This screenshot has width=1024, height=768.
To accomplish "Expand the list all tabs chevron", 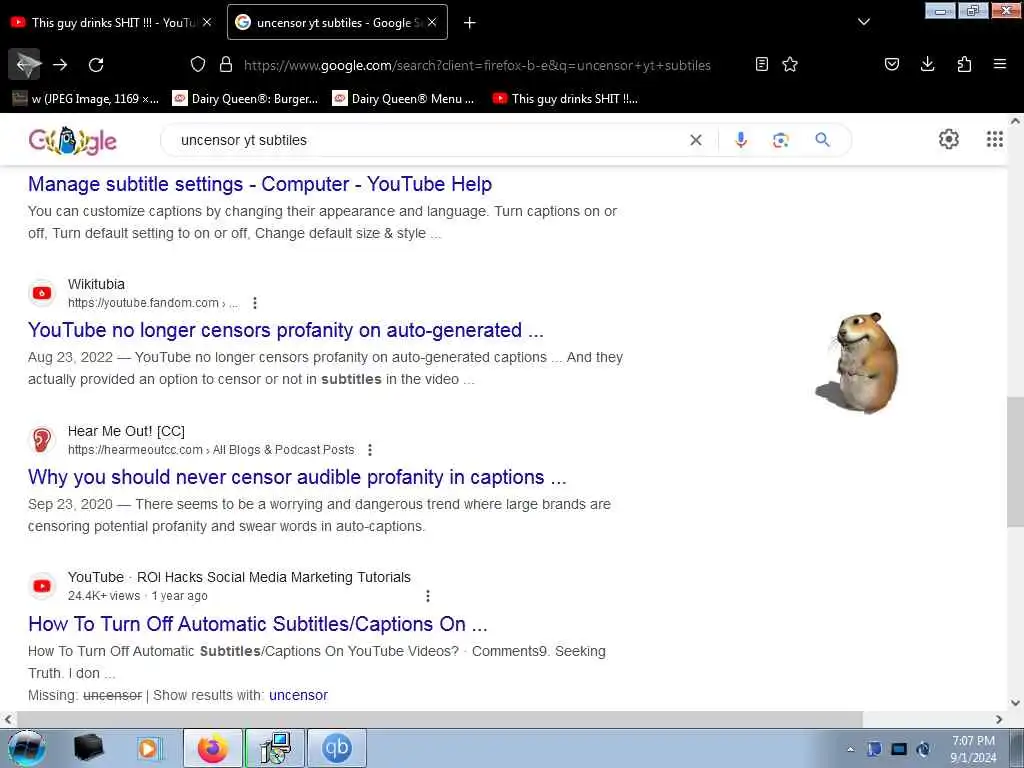I will click(863, 22).
